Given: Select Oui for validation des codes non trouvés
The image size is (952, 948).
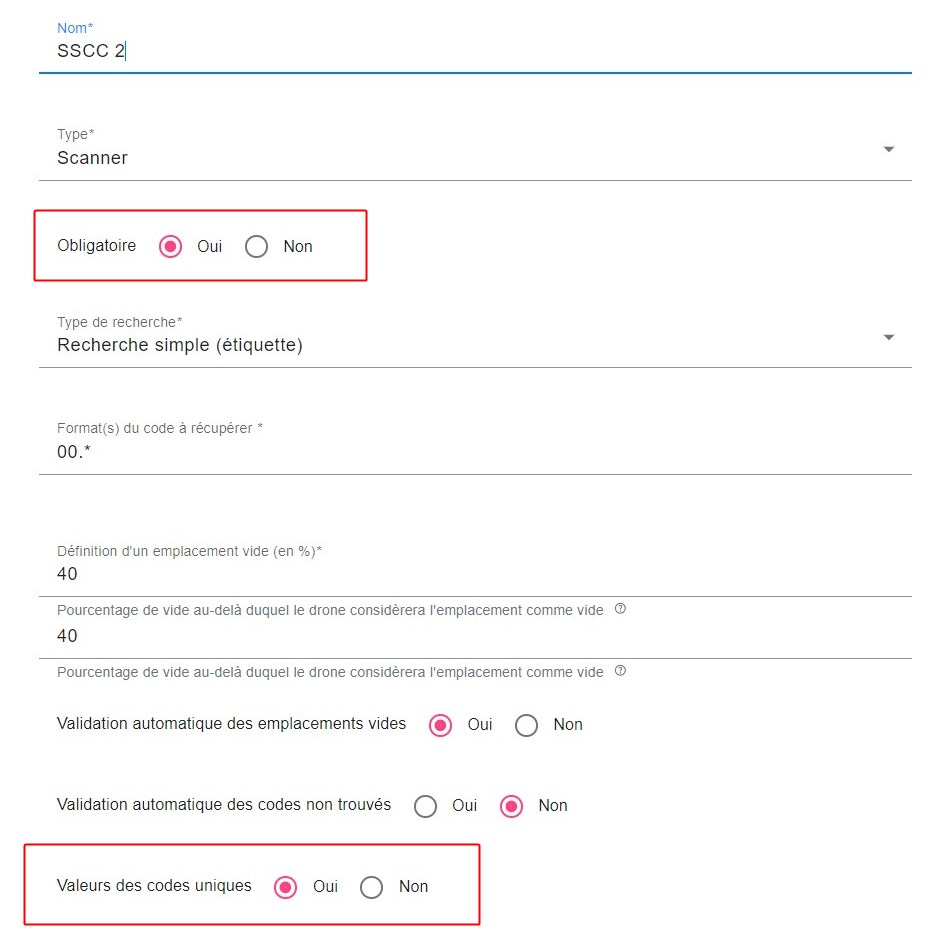Looking at the screenshot, I should tap(426, 806).
